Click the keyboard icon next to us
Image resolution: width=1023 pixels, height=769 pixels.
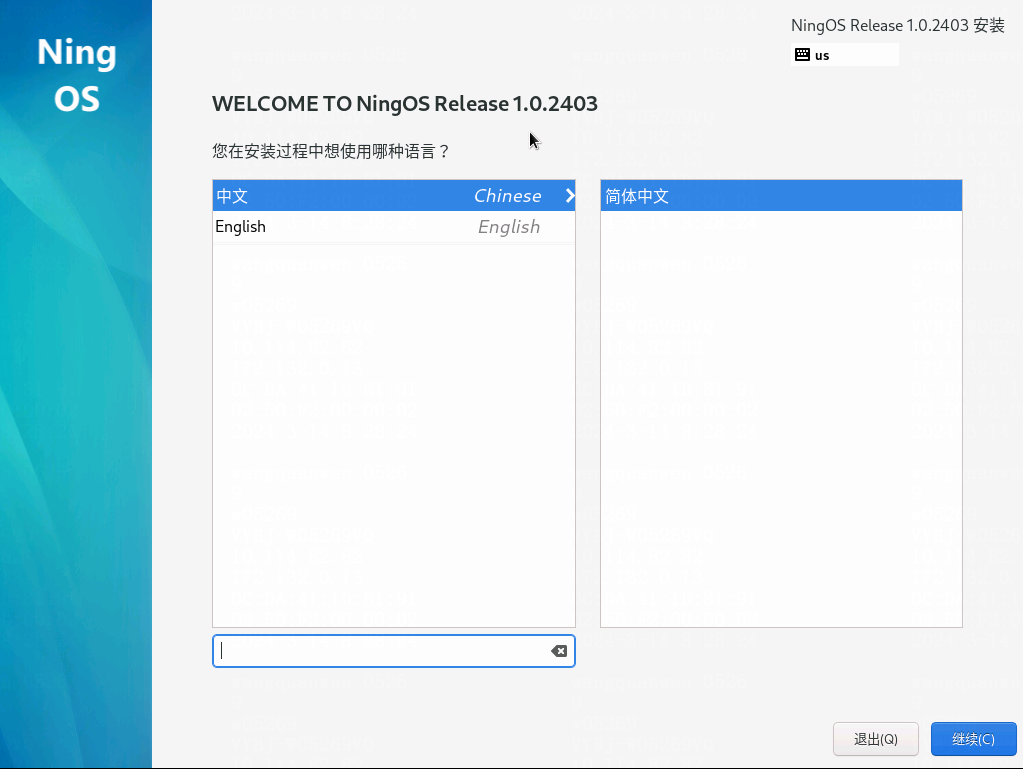tap(802, 55)
